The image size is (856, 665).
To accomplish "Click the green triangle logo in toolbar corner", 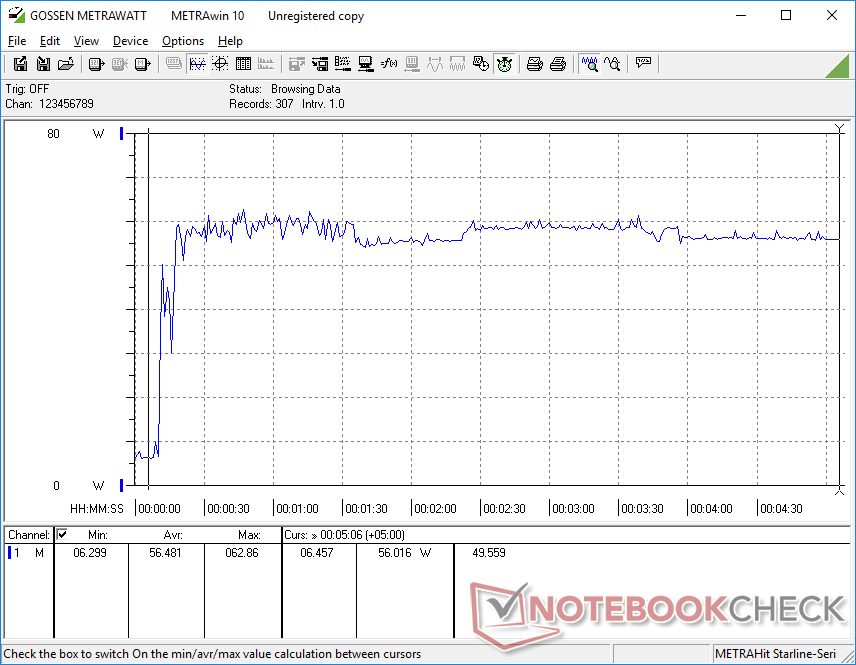I will coord(837,65).
